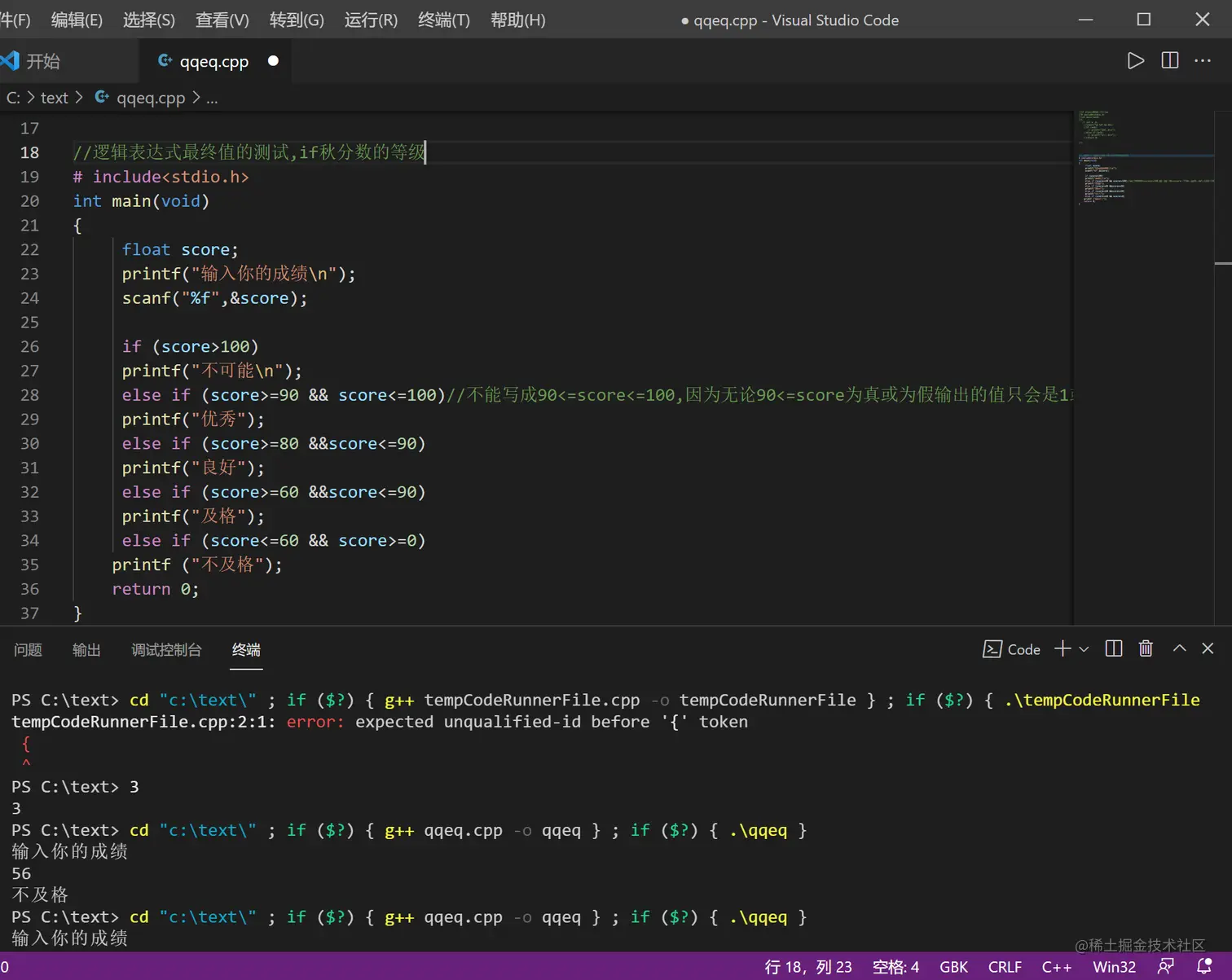The height and width of the screenshot is (980, 1232).
Task: Create a new terminal with plus icon
Action: (1063, 648)
